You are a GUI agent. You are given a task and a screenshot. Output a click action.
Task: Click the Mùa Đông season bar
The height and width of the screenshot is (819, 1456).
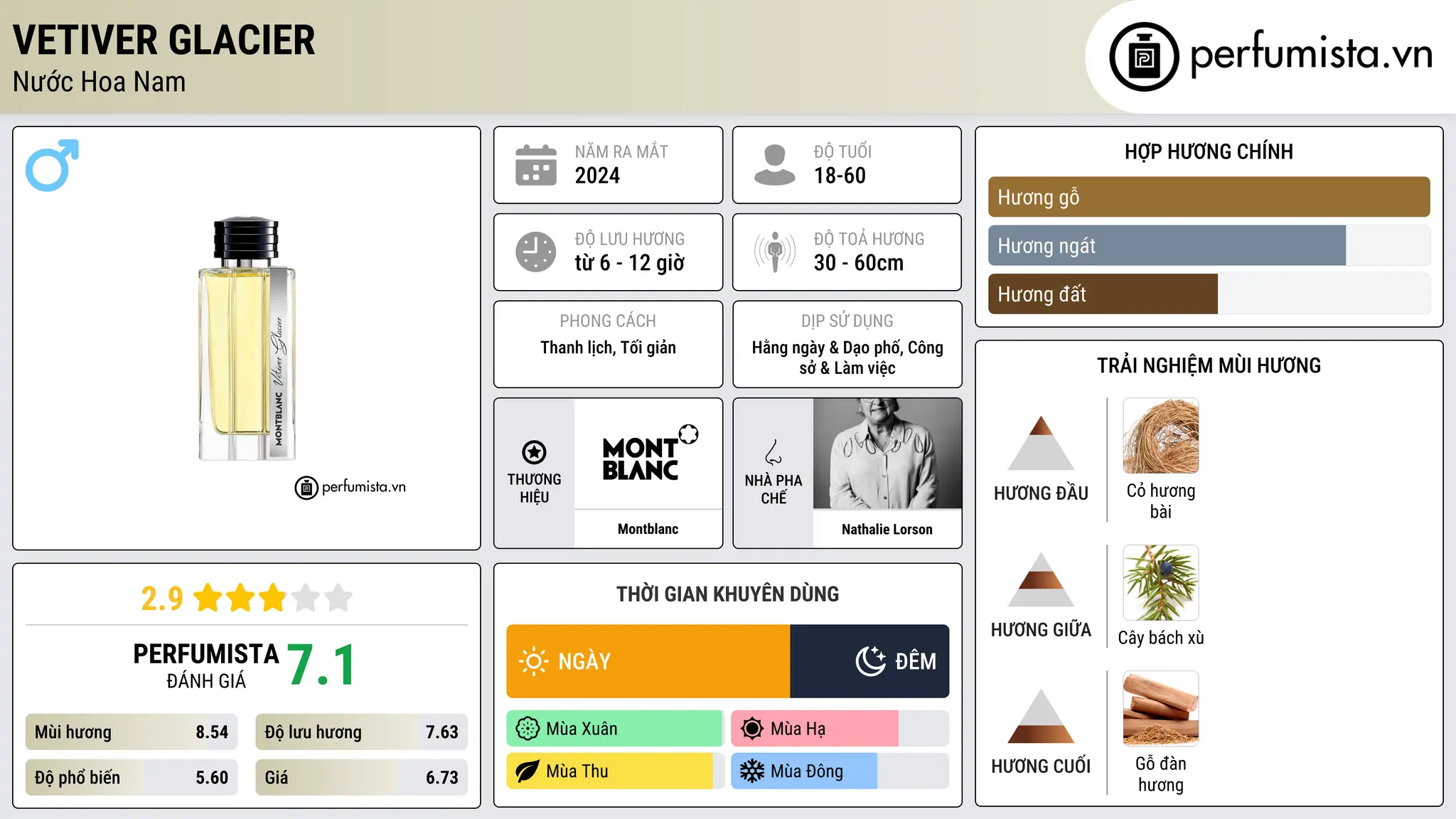[840, 771]
